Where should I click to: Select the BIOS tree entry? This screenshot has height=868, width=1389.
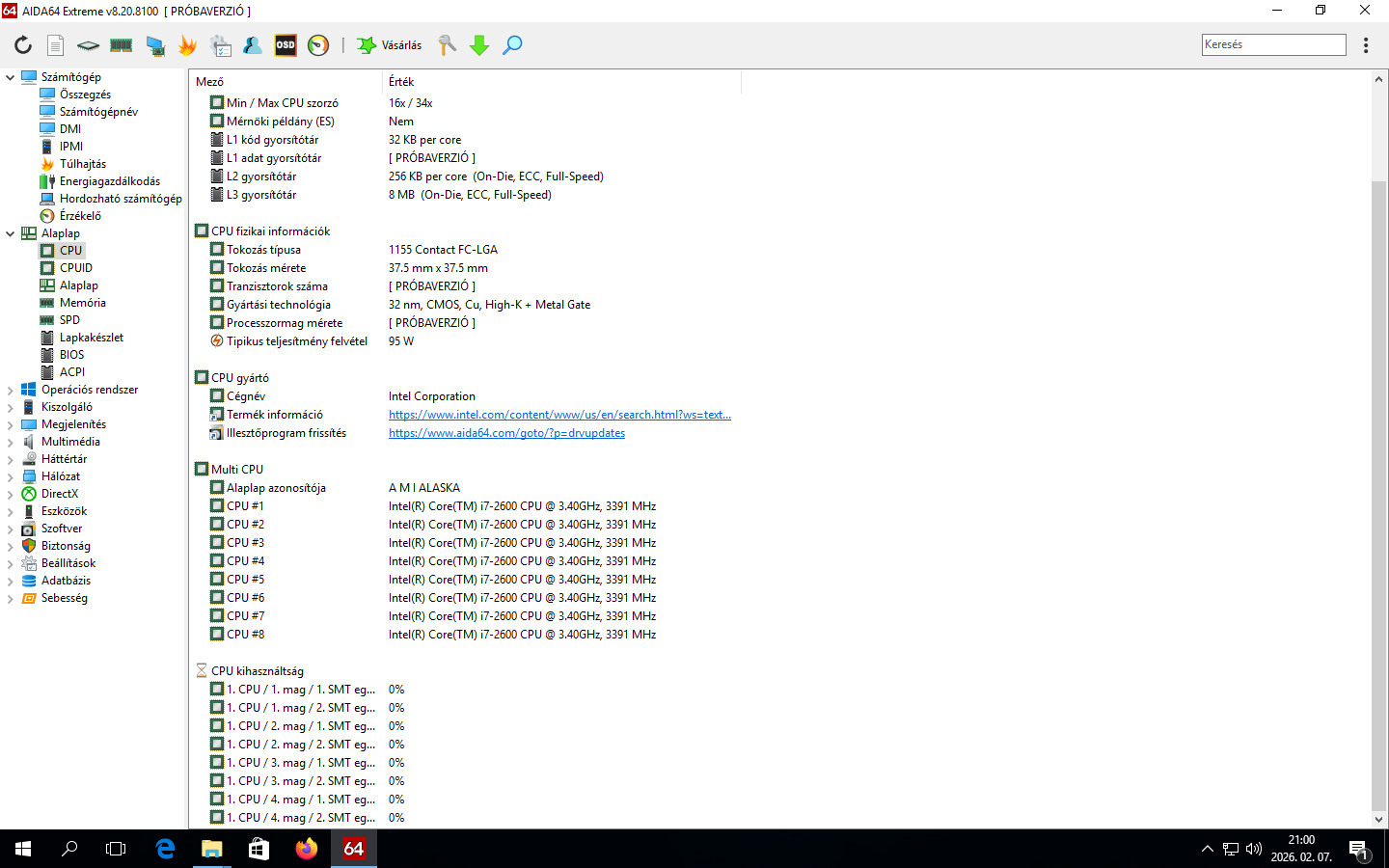point(71,355)
